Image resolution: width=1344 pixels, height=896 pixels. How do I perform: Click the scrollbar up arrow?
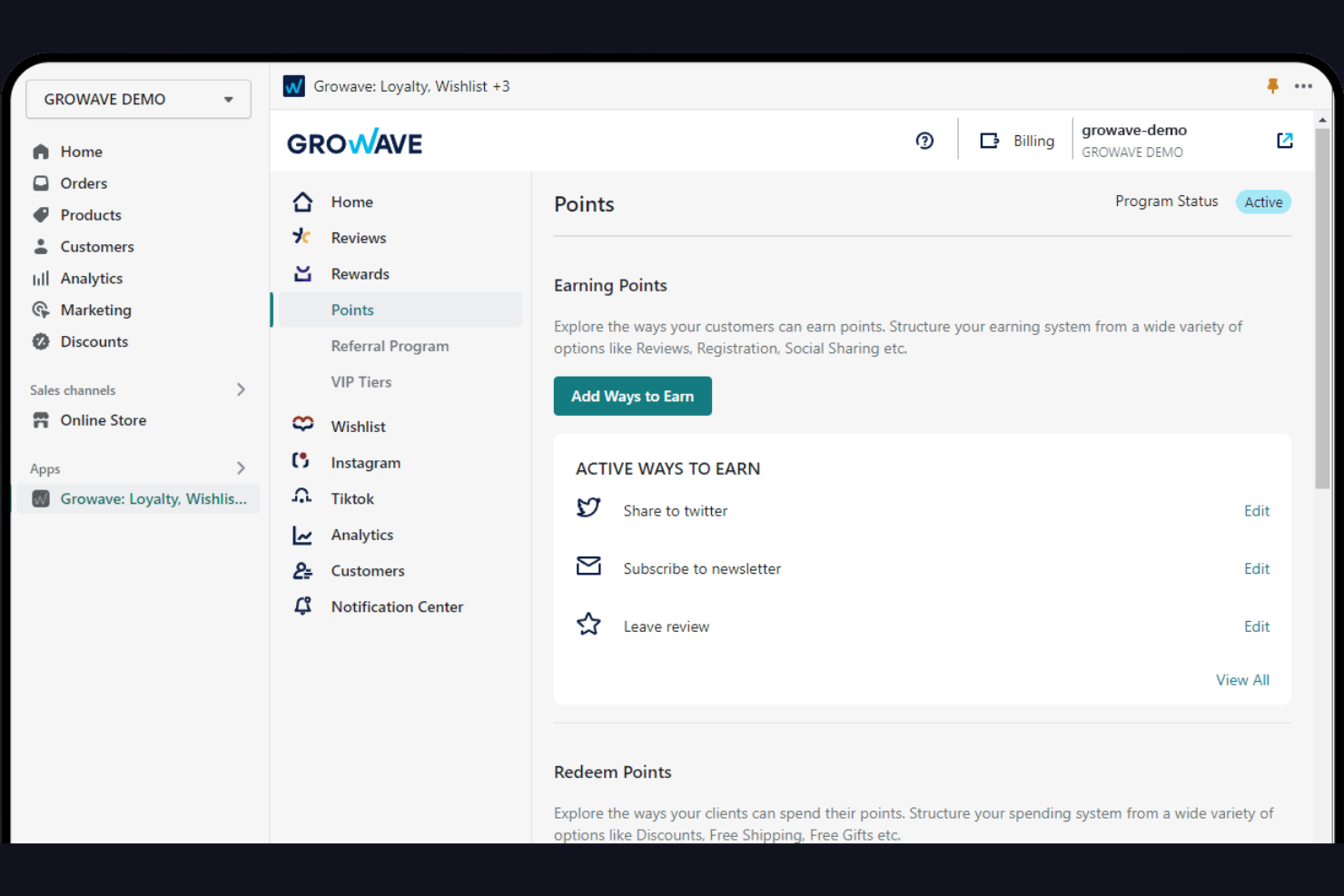point(1322,119)
